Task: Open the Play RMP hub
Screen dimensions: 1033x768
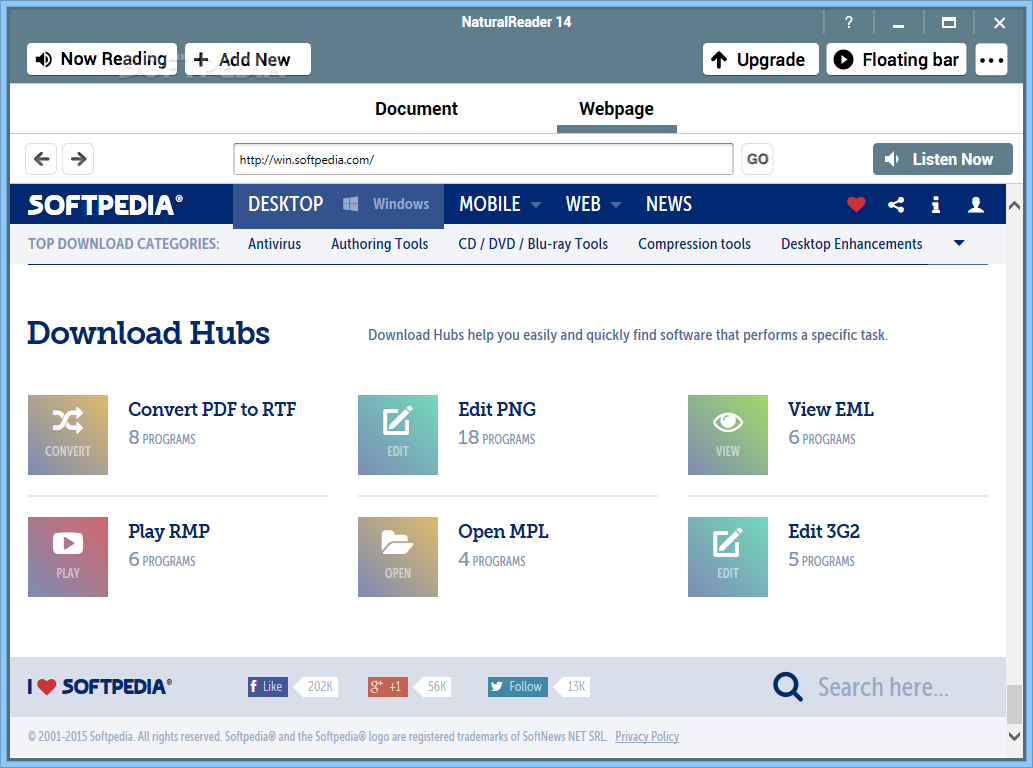Action: click(169, 532)
